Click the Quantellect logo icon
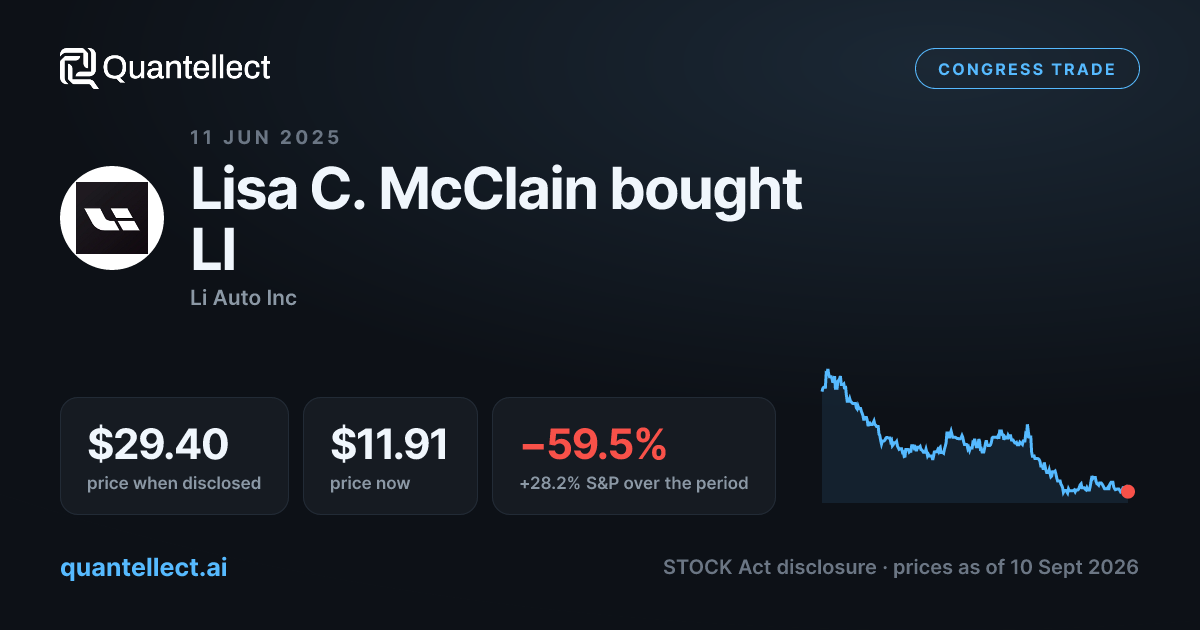Viewport: 1200px width, 630px height. coord(78,68)
